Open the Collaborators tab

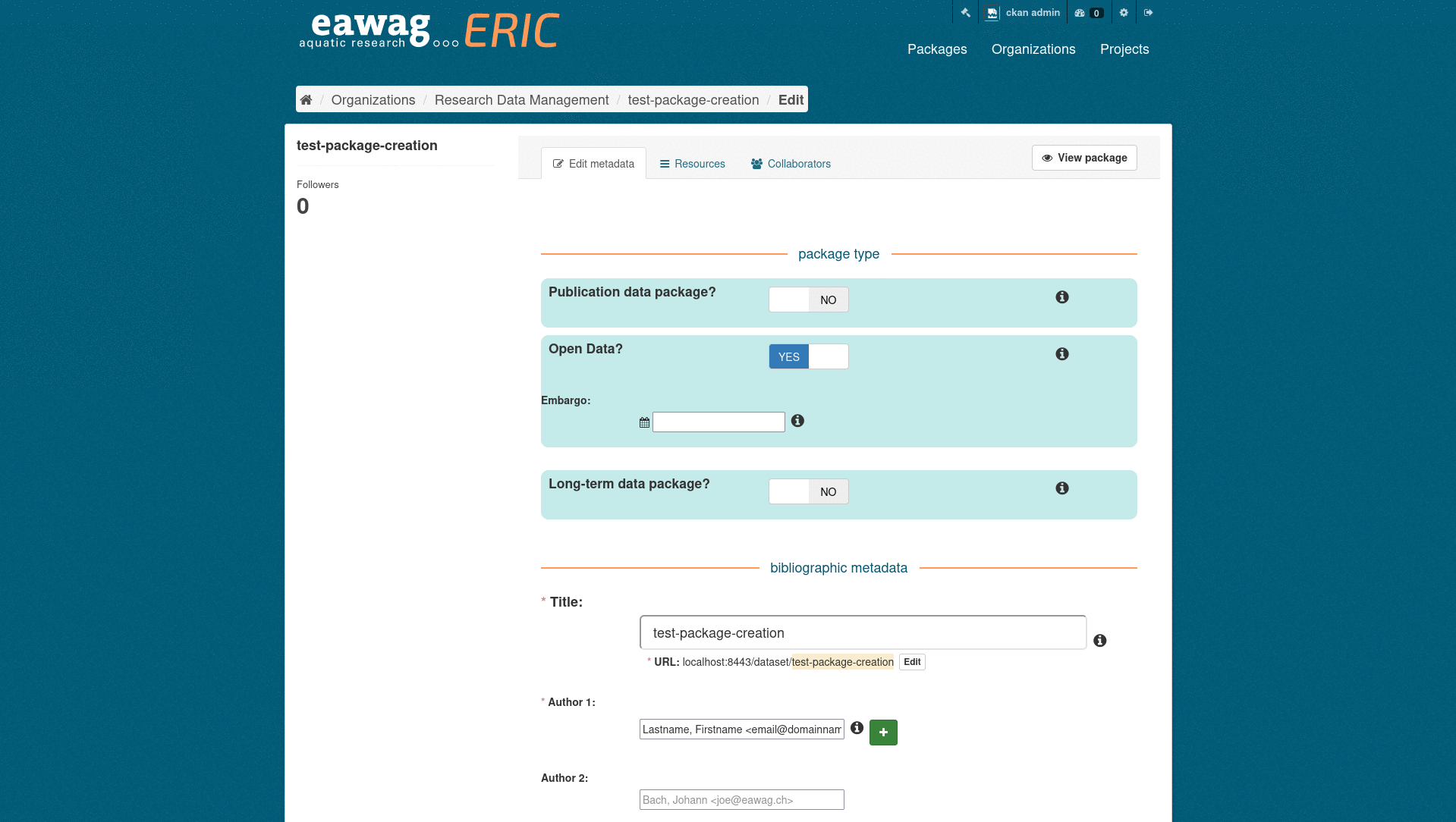(x=791, y=164)
